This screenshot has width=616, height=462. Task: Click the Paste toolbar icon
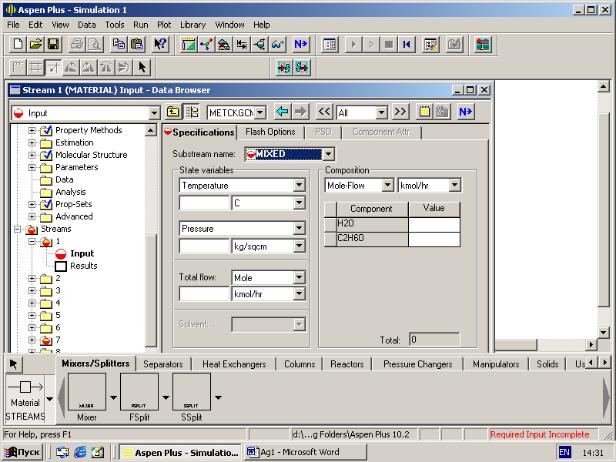136,44
